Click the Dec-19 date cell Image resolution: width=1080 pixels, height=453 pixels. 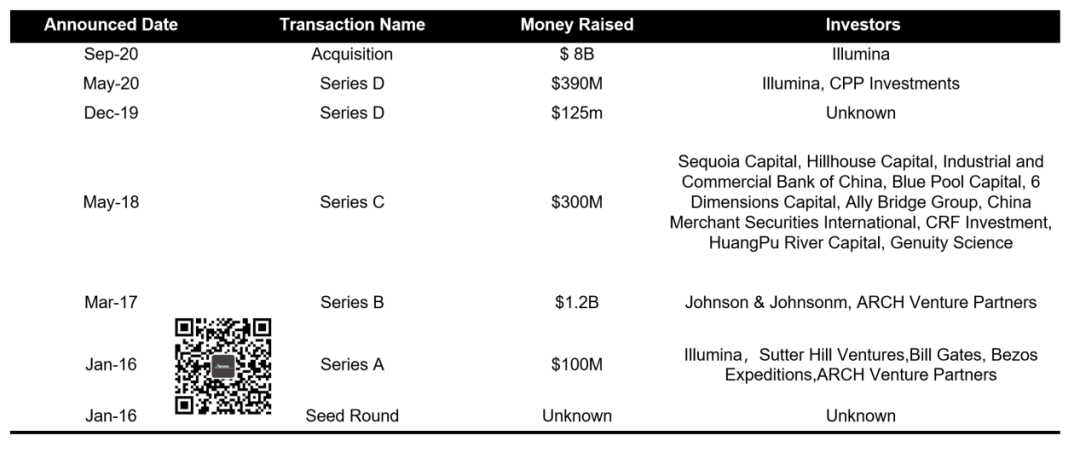click(x=111, y=113)
